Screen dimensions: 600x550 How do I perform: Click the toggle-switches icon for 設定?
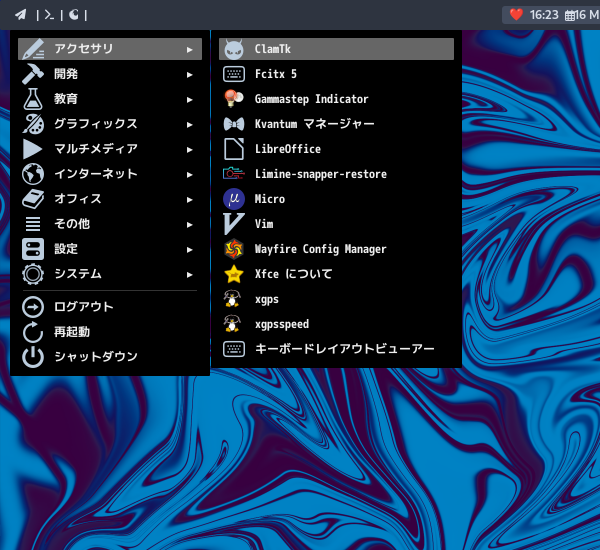[33, 249]
